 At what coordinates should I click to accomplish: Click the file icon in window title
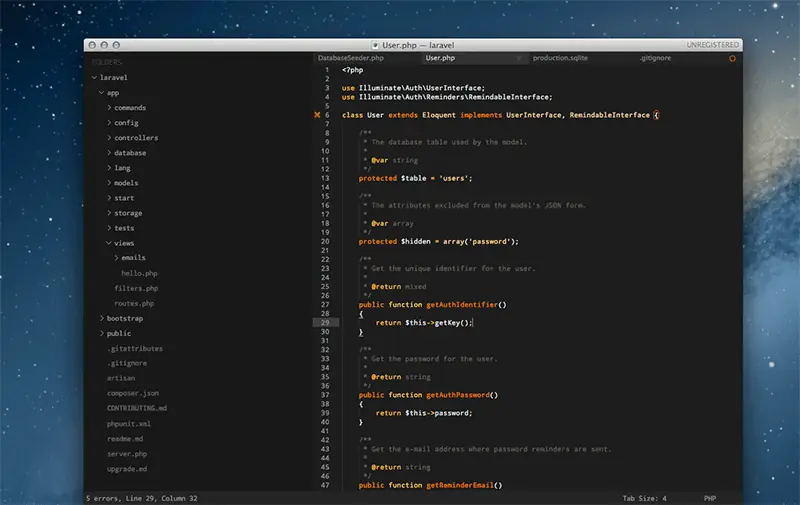pos(376,45)
